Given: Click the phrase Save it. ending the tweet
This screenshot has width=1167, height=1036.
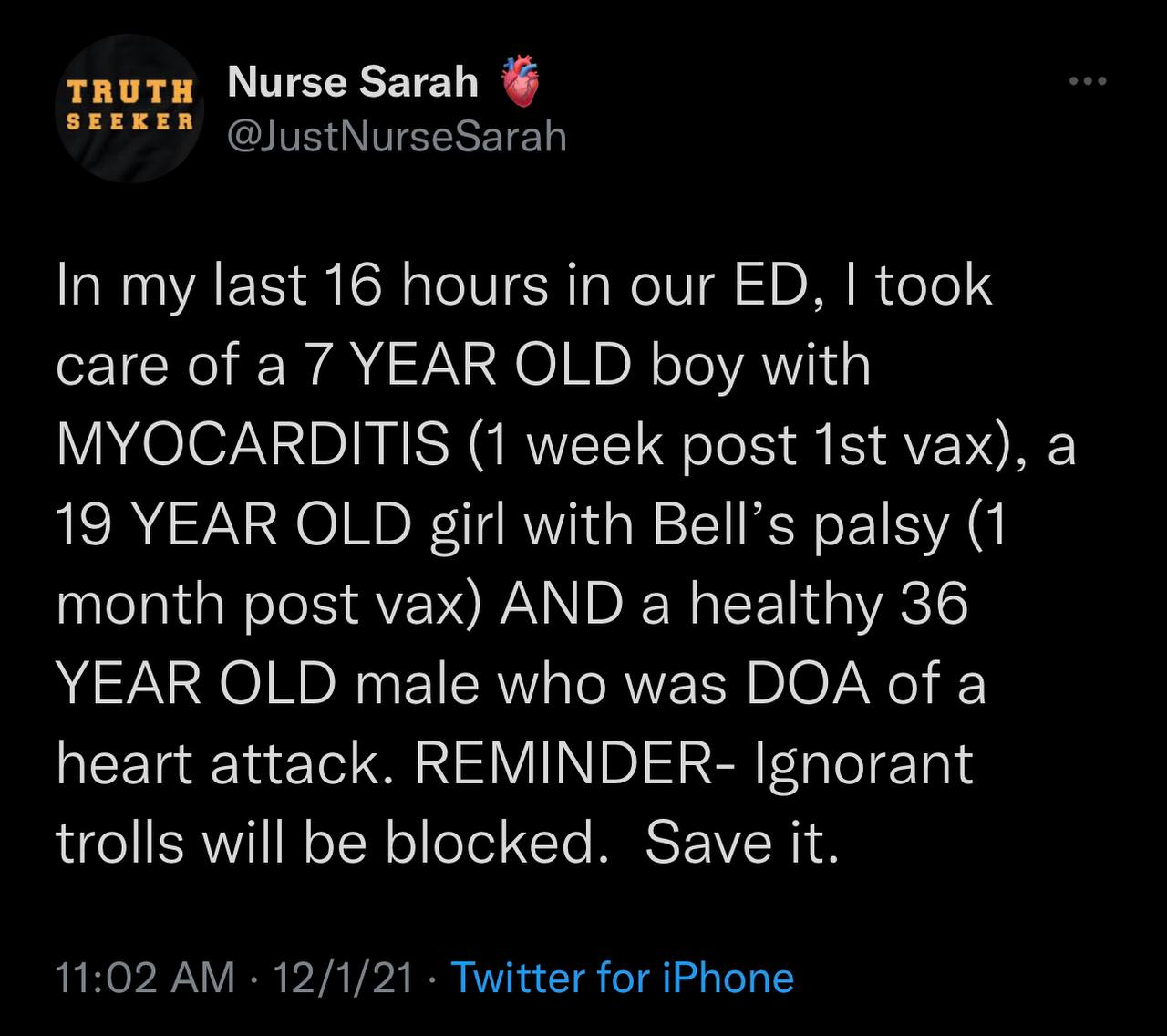Looking at the screenshot, I should (740, 844).
